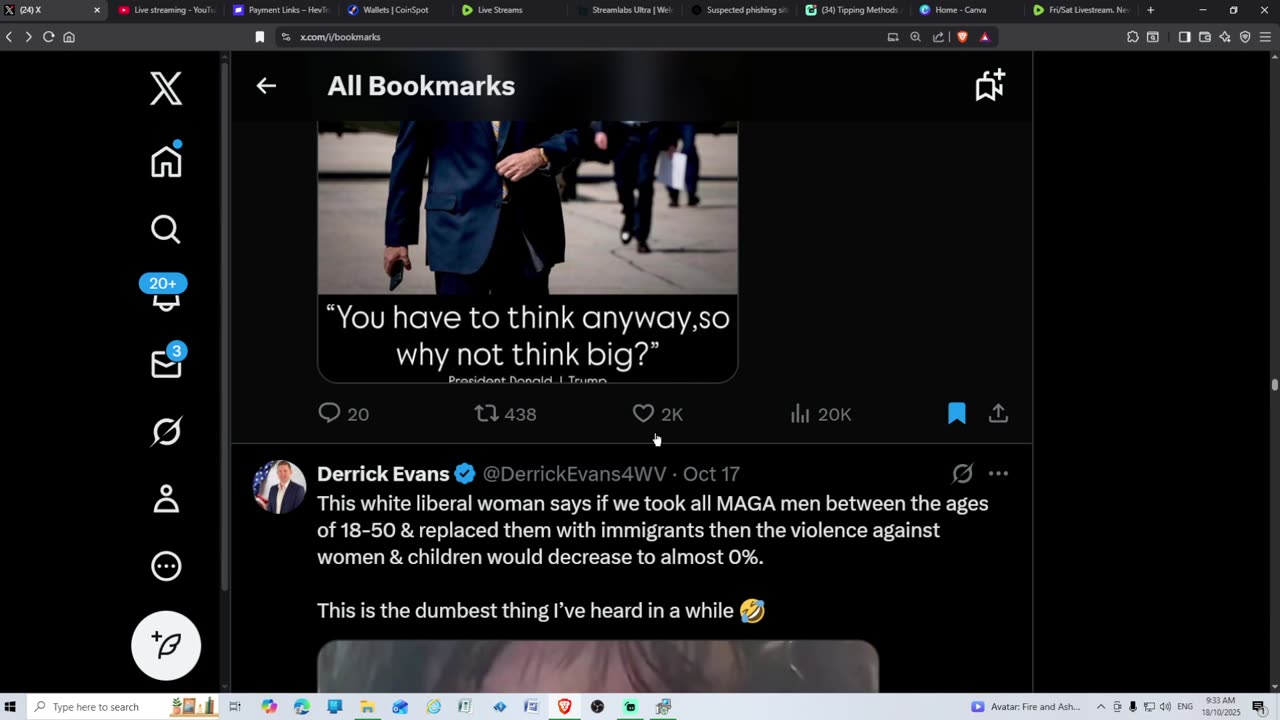Navigate back in browser

[9, 37]
